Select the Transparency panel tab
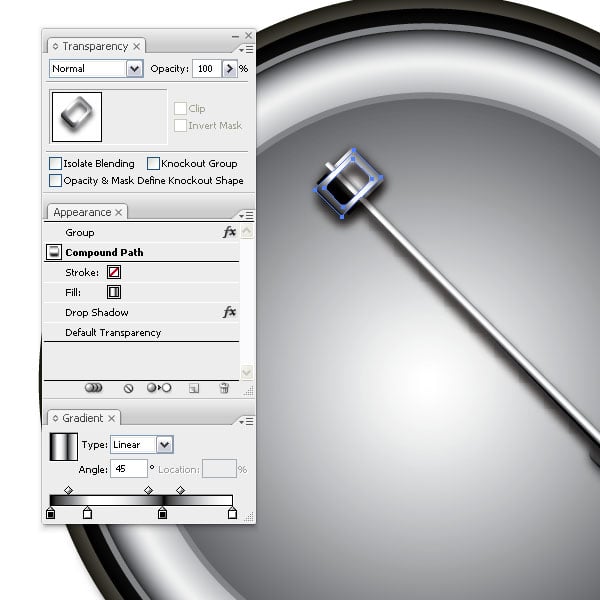Screen dimensions: 600x600 pyautogui.click(x=95, y=46)
